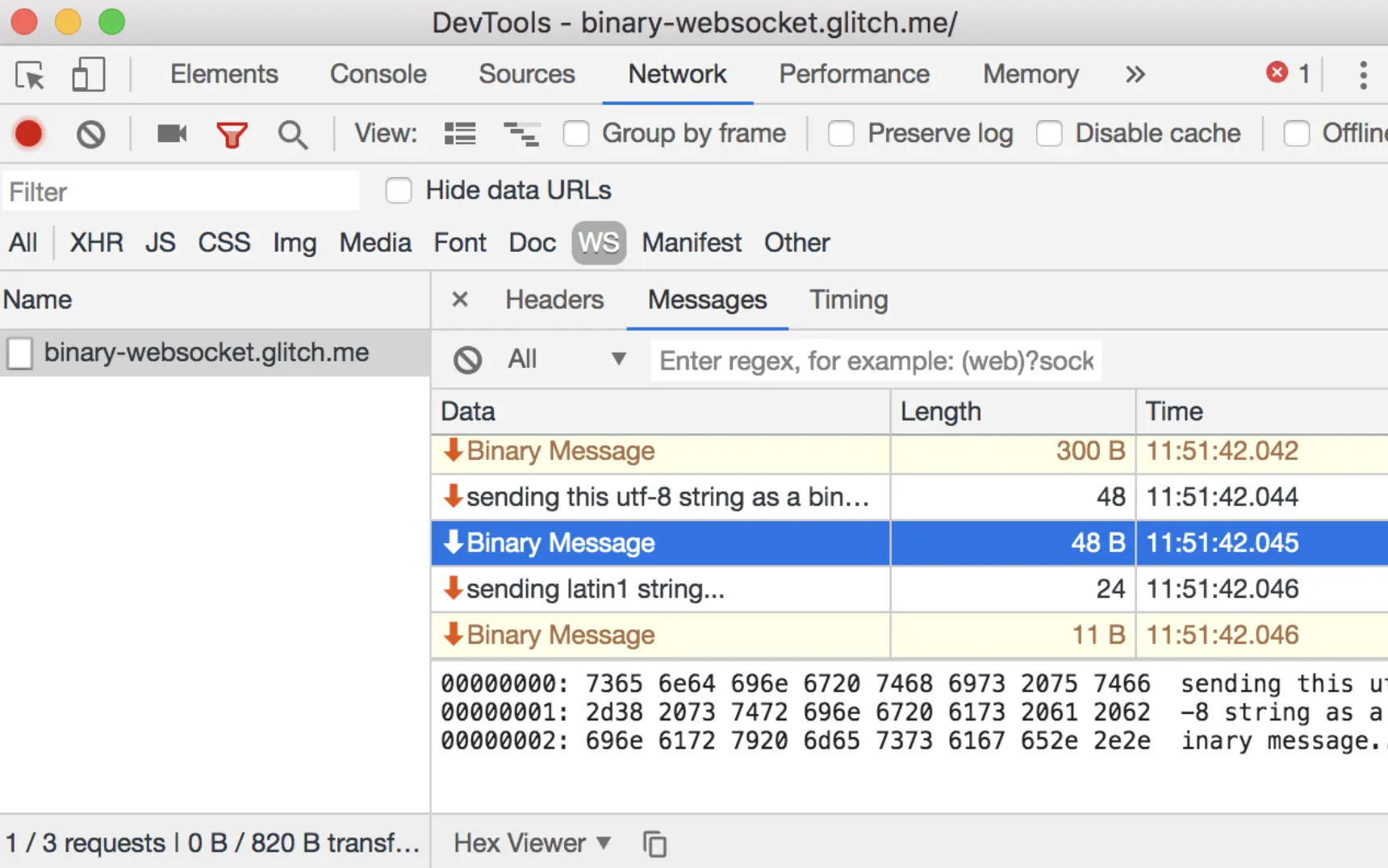Select the 48 B Binary Message row
This screenshot has width=1388, height=868.
(909, 543)
